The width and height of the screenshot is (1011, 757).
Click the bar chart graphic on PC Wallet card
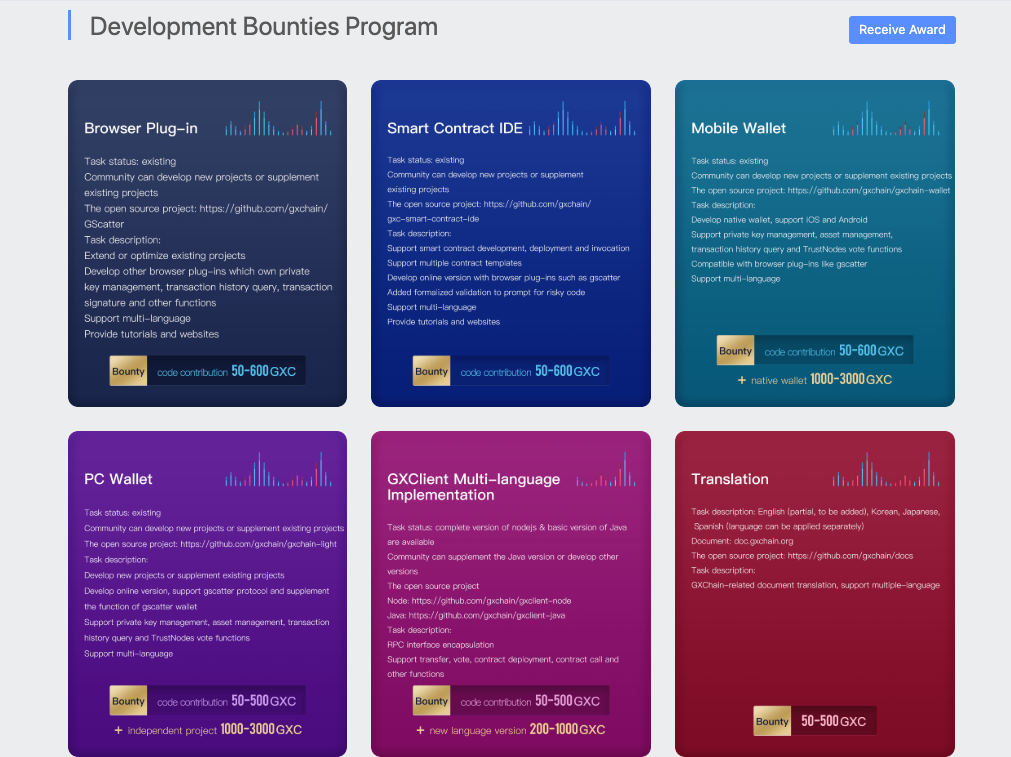279,469
